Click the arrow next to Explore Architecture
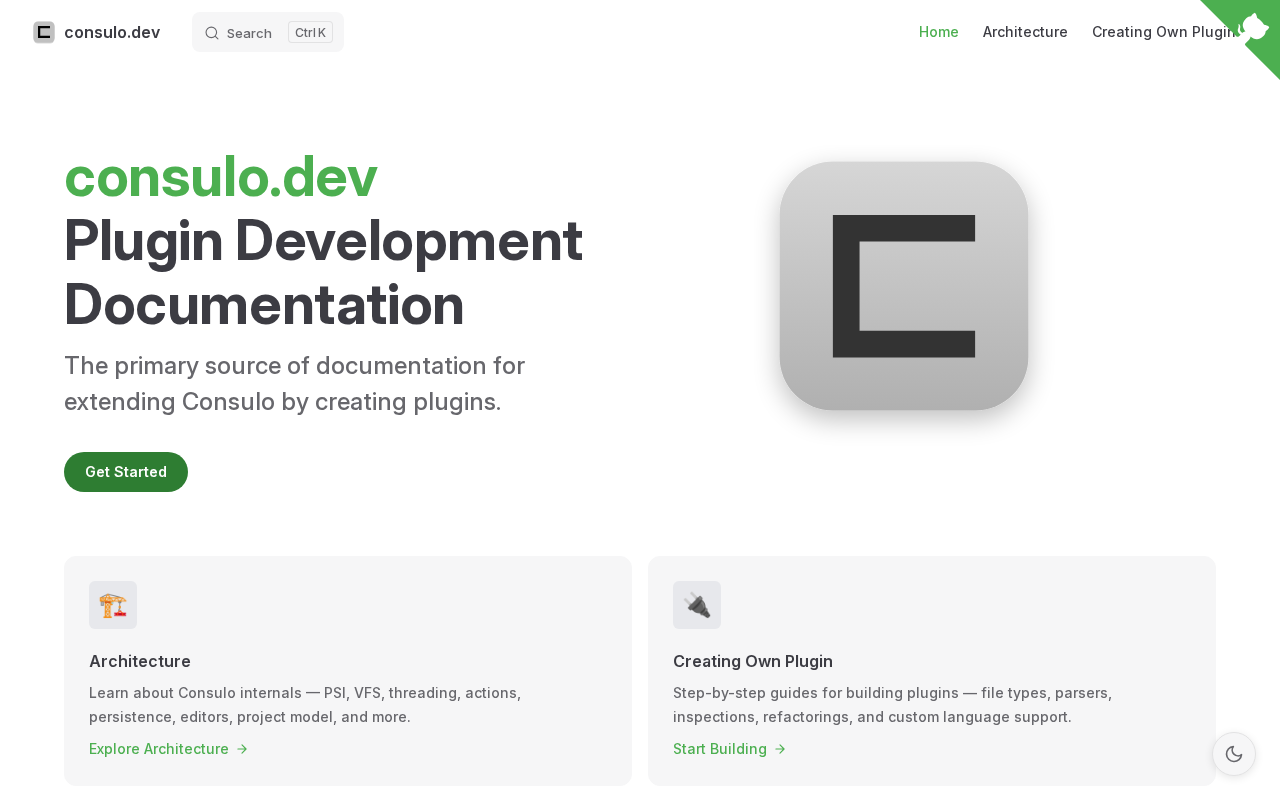The height and width of the screenshot is (800, 1280). tap(242, 749)
